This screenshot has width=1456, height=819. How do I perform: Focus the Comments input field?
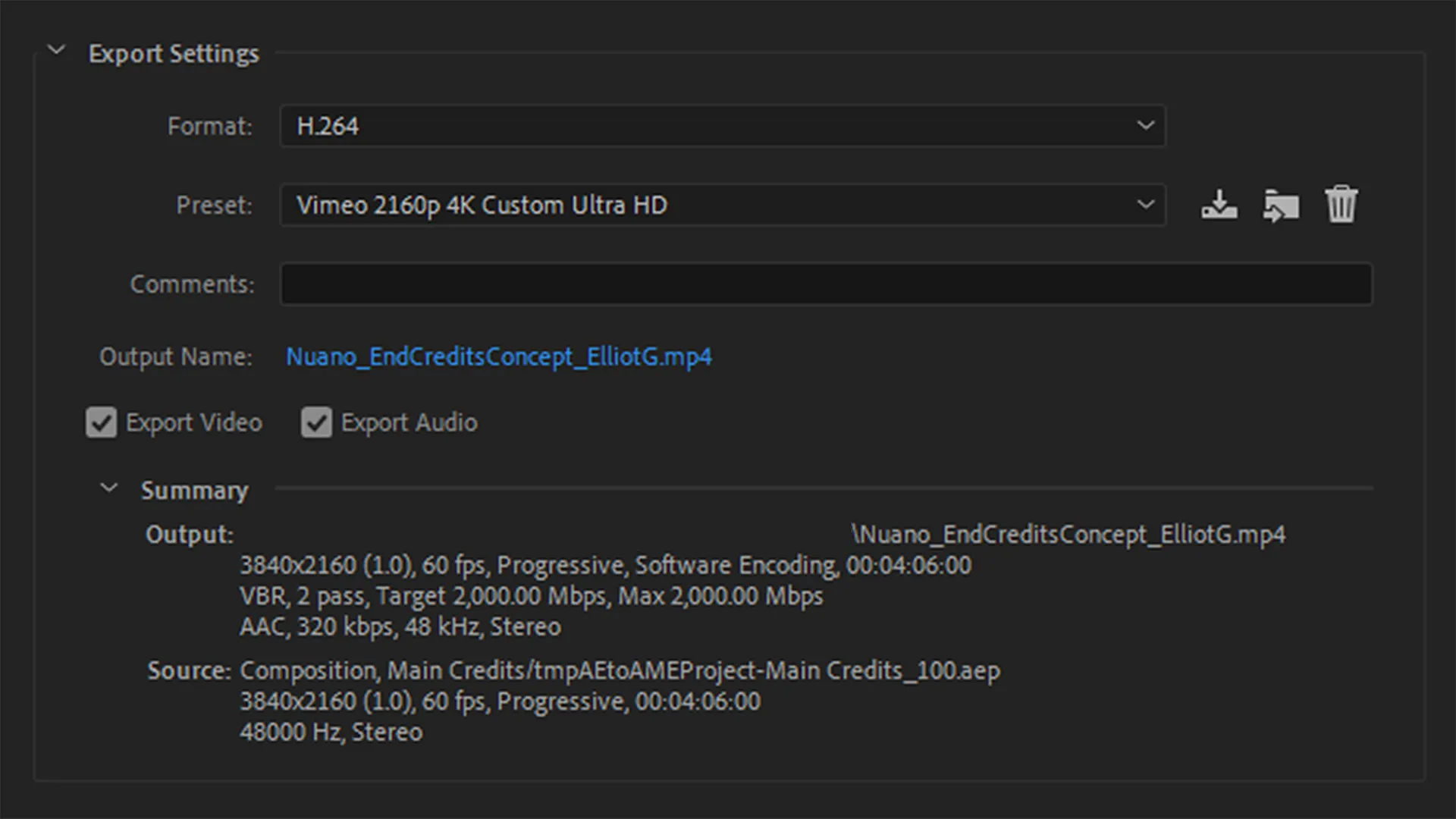[827, 284]
